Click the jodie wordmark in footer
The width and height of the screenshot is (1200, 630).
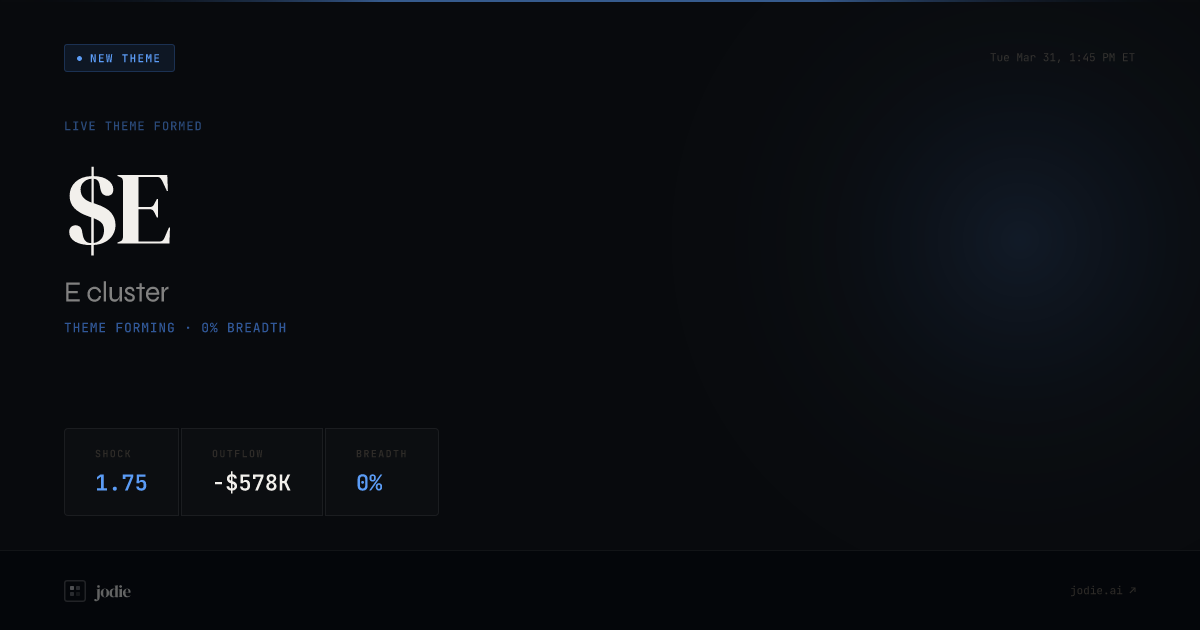[x=113, y=592]
